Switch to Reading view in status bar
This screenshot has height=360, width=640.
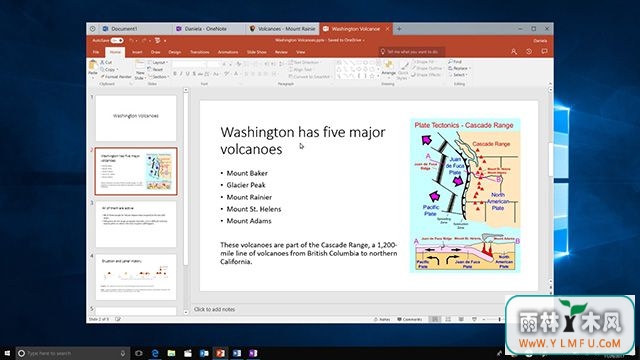(461, 319)
